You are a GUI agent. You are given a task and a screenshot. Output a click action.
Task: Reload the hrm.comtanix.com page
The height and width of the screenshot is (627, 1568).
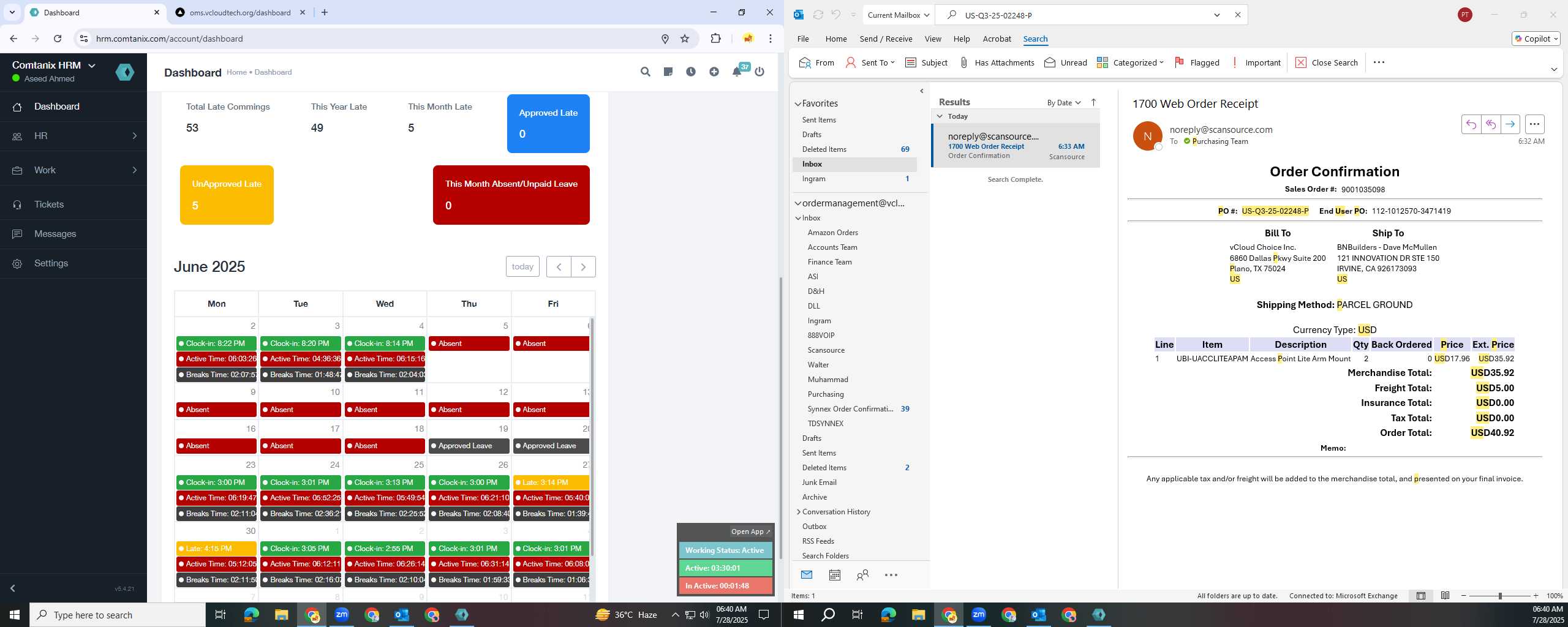[x=58, y=39]
